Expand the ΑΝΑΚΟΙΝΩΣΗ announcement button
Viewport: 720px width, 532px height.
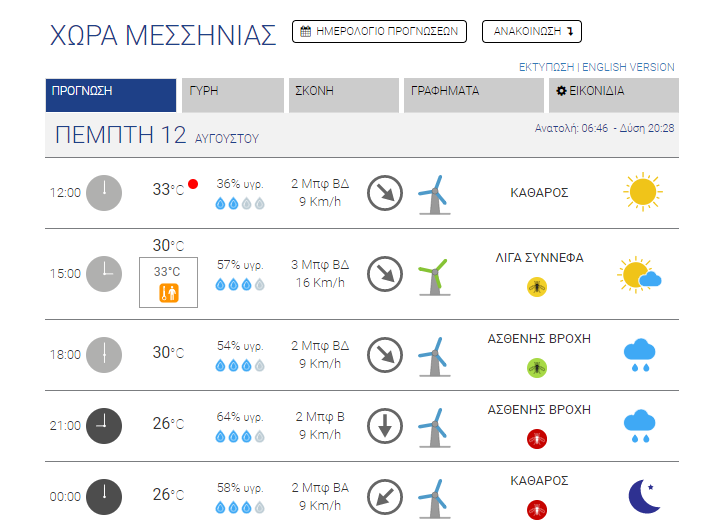(x=532, y=32)
